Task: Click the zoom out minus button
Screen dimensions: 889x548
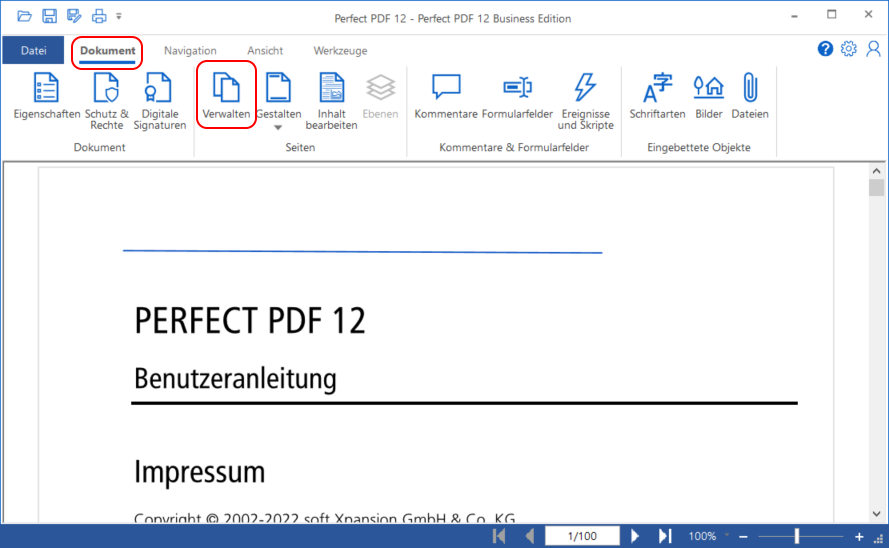Action: point(743,536)
